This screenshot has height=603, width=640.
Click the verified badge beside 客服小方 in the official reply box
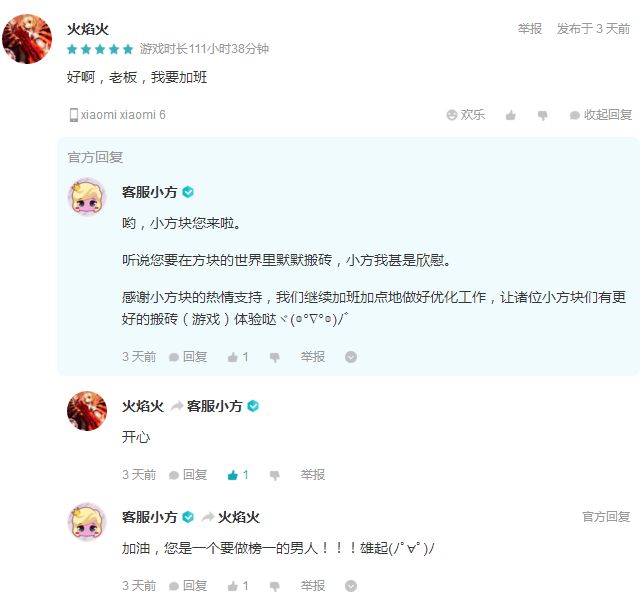188,192
